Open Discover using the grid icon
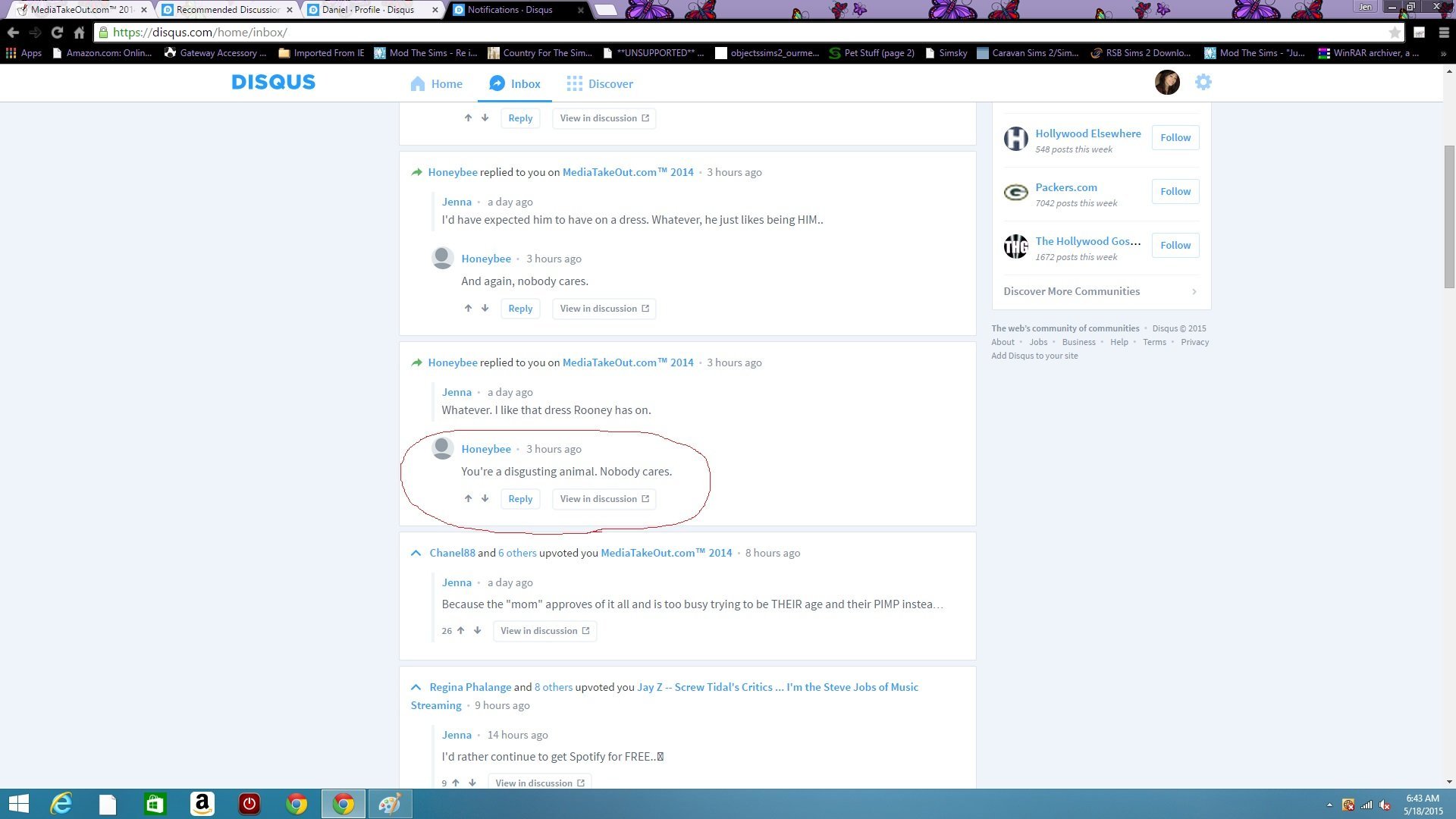Screen dimensions: 1456x819 tap(575, 83)
